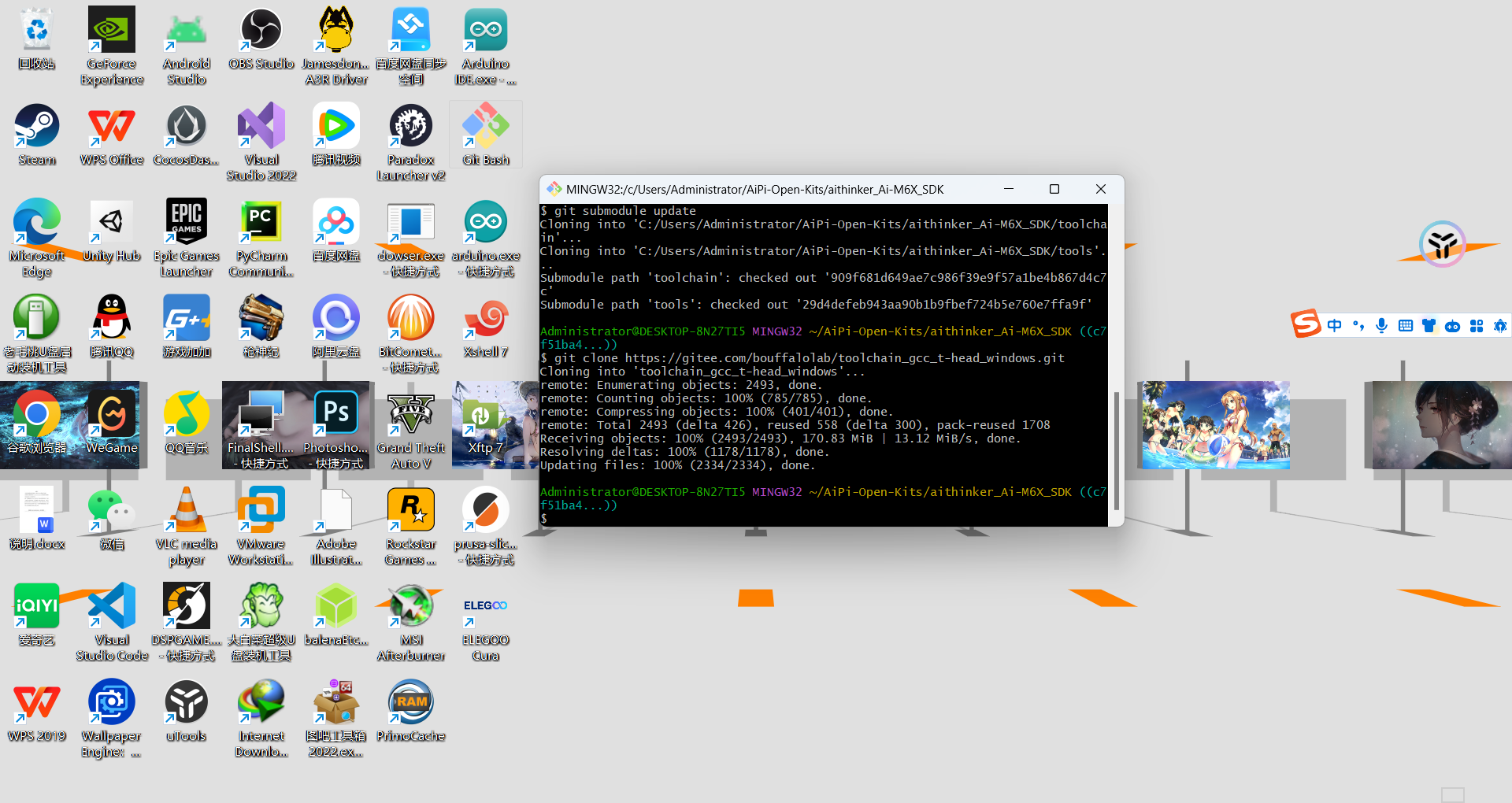Open Visual Studio Code
This screenshot has height=803, width=1512.
pos(112,622)
